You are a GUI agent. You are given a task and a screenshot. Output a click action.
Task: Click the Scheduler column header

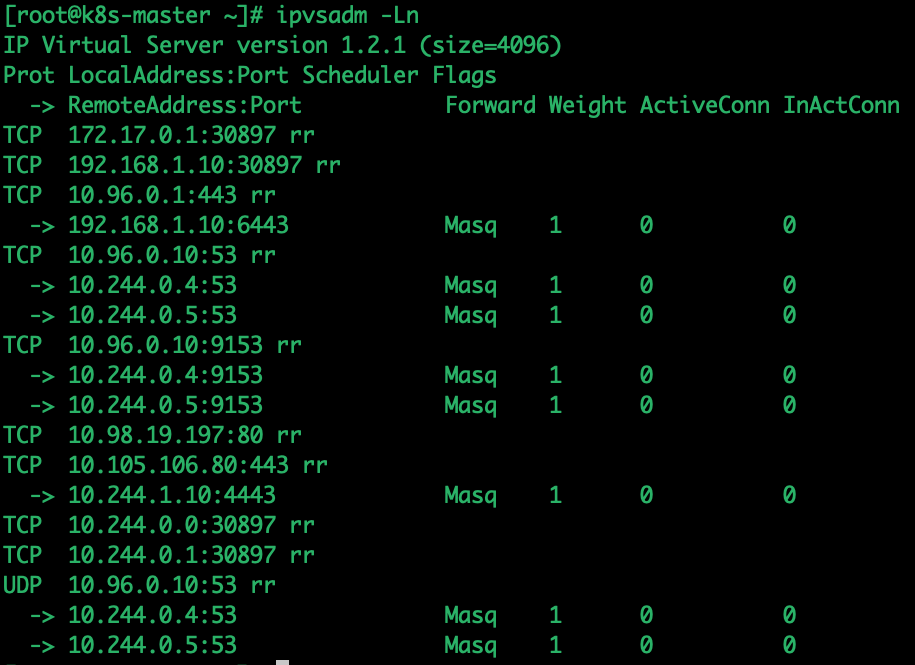point(360,75)
